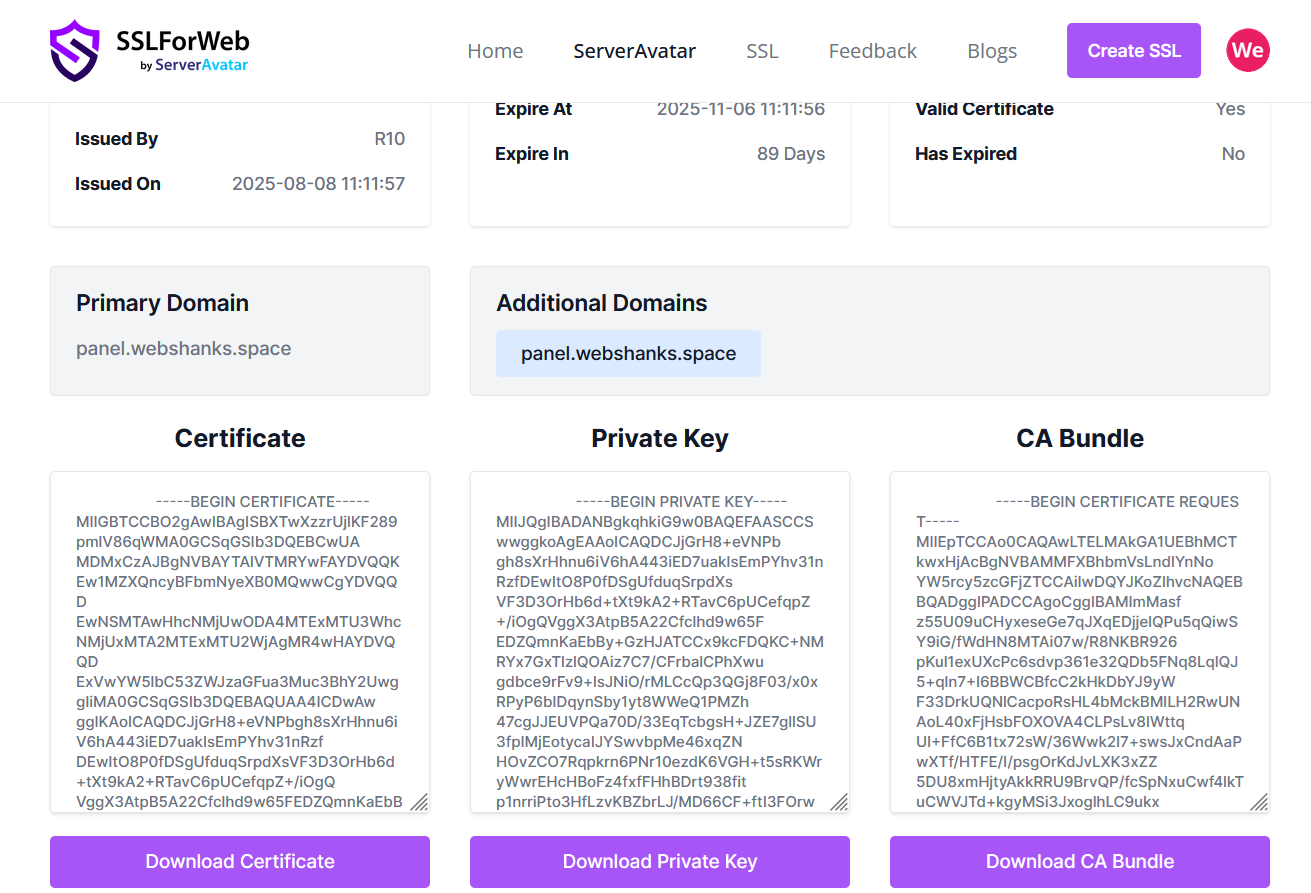
Task: Click the CA Bundle section heading
Action: click(1080, 438)
